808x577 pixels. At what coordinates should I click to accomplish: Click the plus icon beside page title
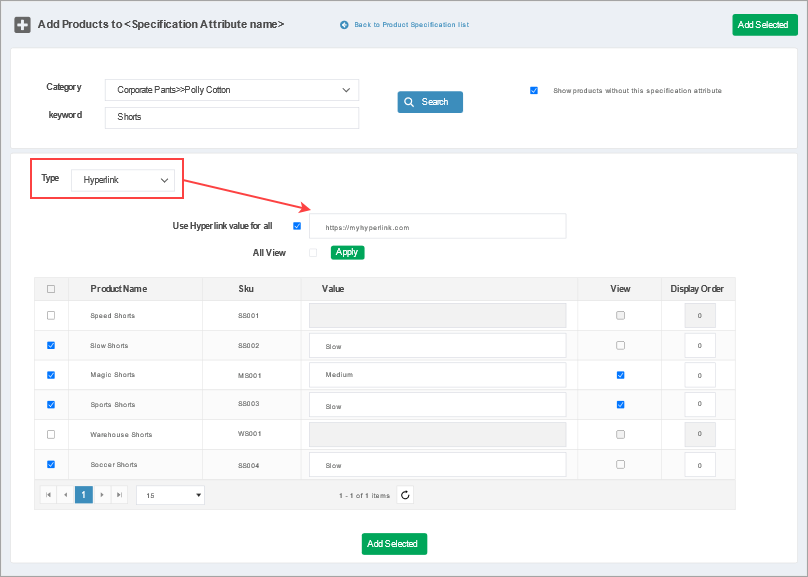coord(22,25)
